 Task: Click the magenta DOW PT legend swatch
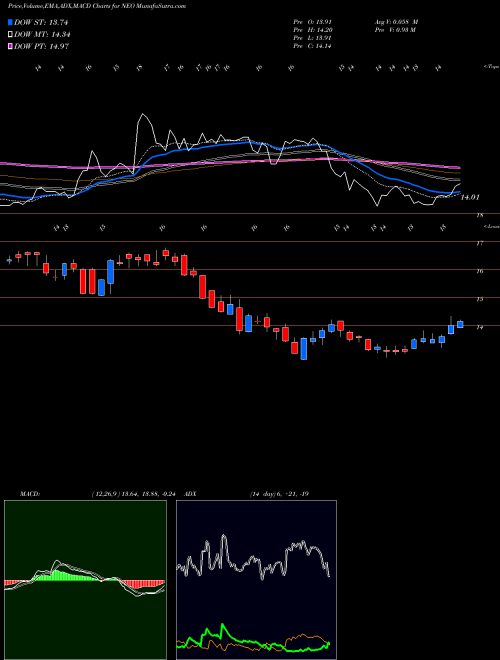coord(11,47)
